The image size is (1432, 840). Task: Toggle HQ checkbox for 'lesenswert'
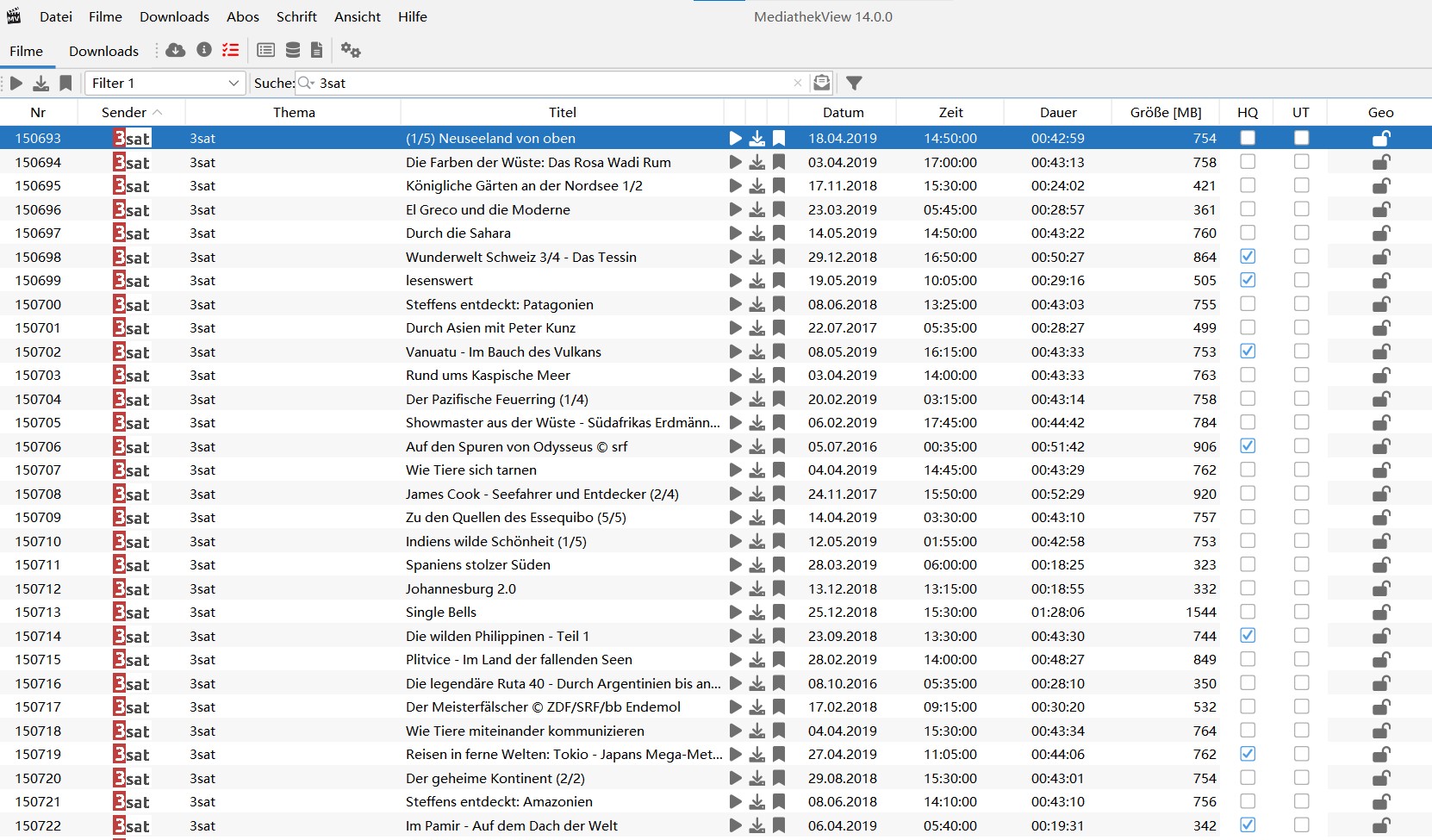pyautogui.click(x=1248, y=280)
